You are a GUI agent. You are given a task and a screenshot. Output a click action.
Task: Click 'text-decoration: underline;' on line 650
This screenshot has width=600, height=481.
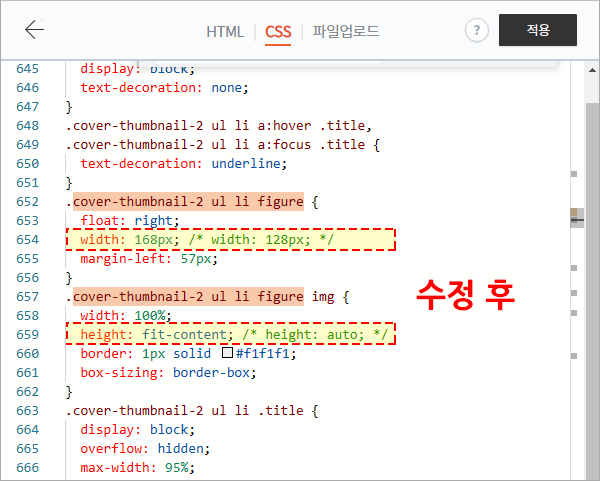(184, 164)
